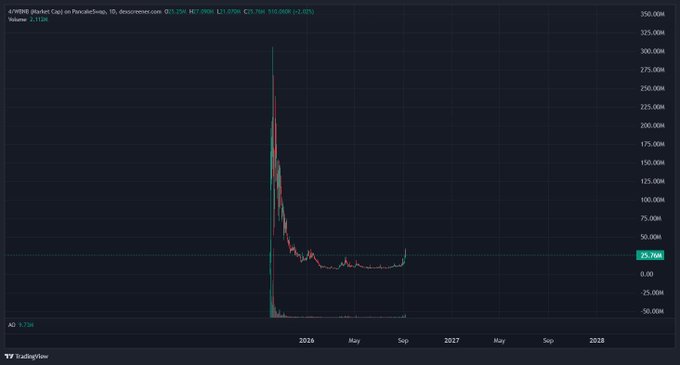This screenshot has height=365, width=680.
Task: Click the volume value 2.112M
Action: tap(39, 20)
